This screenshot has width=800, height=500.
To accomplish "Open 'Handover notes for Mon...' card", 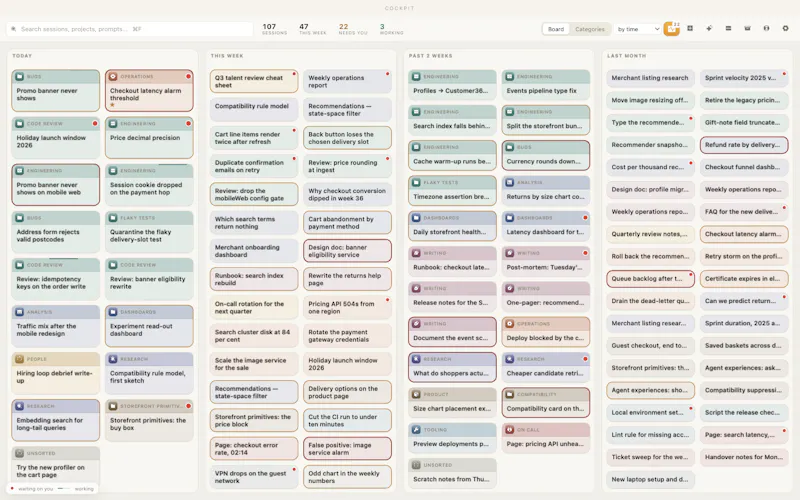I will click(744, 457).
